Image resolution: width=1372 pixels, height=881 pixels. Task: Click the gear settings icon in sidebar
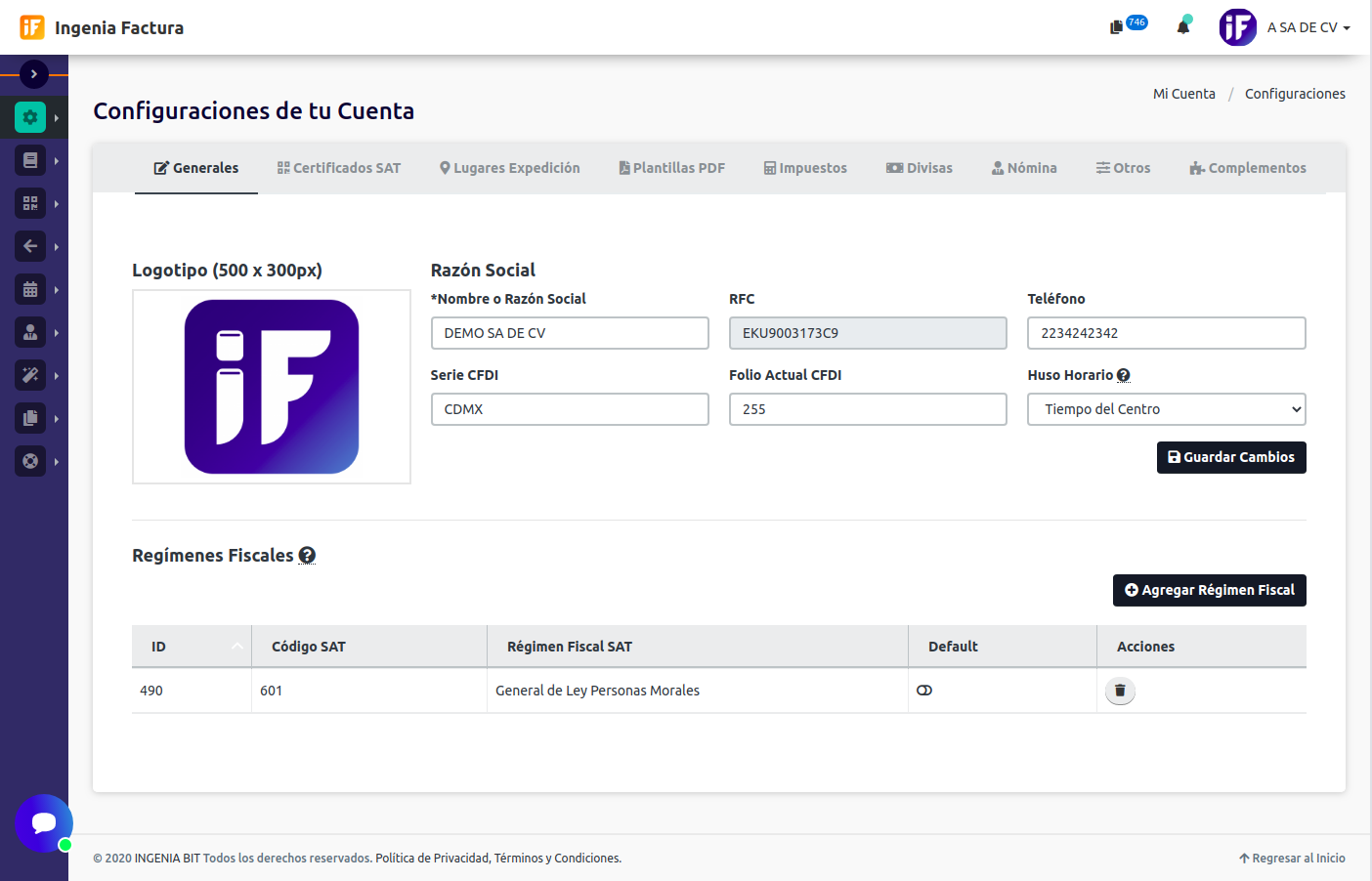coord(30,117)
